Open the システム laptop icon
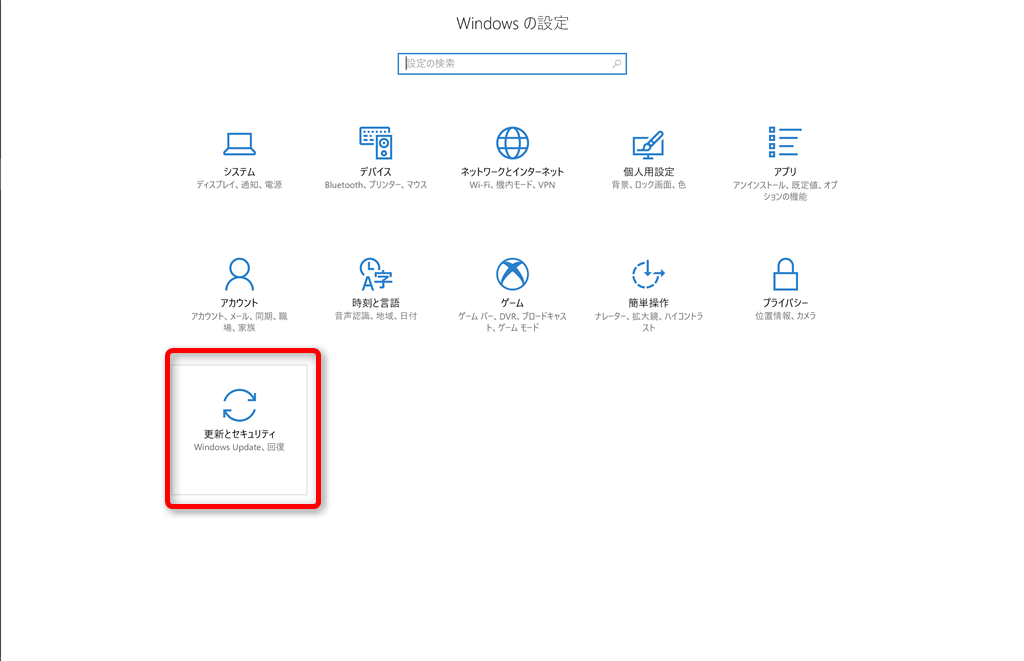The image size is (1024, 661). tap(239, 144)
